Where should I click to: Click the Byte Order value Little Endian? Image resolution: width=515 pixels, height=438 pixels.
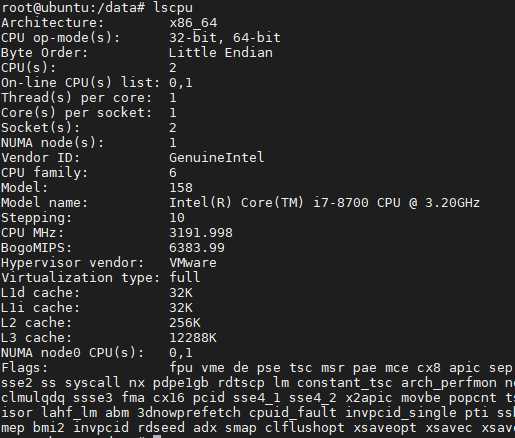point(221,53)
